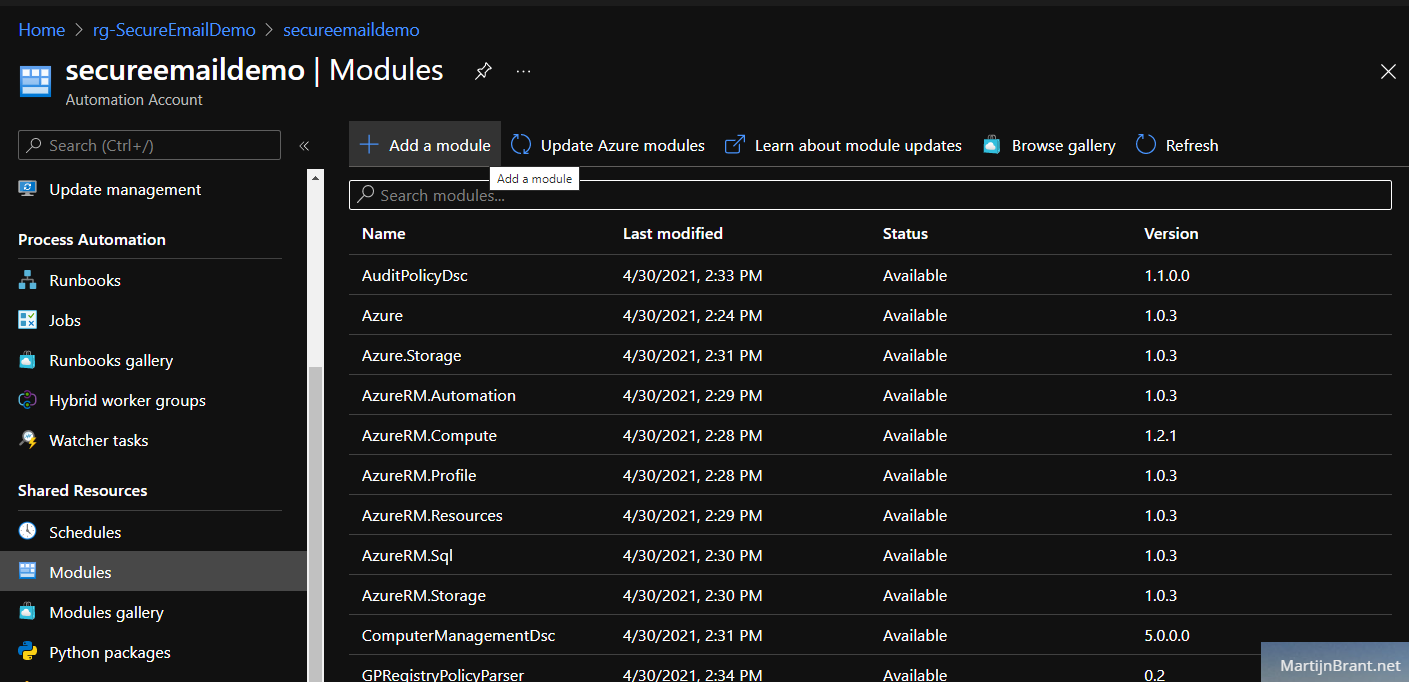This screenshot has width=1409, height=682.
Task: Click Update Azure modules button label
Action: coord(623,145)
